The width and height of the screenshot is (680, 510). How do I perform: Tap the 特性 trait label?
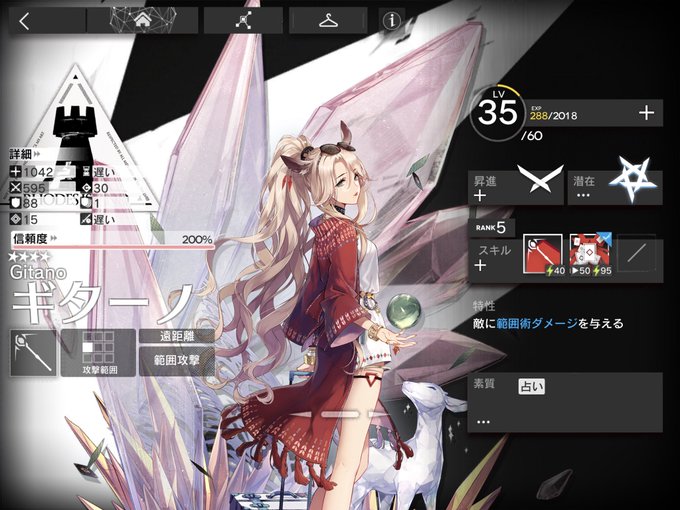click(484, 306)
